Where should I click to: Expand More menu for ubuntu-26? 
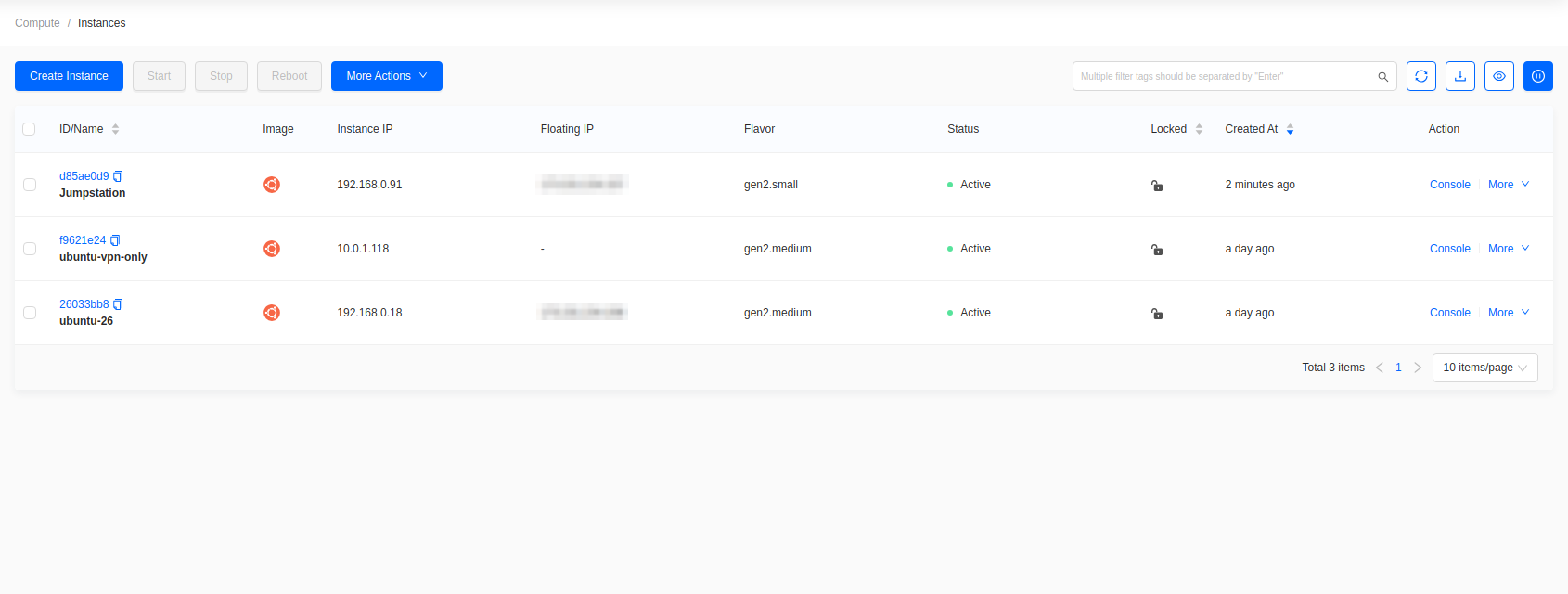1509,313
